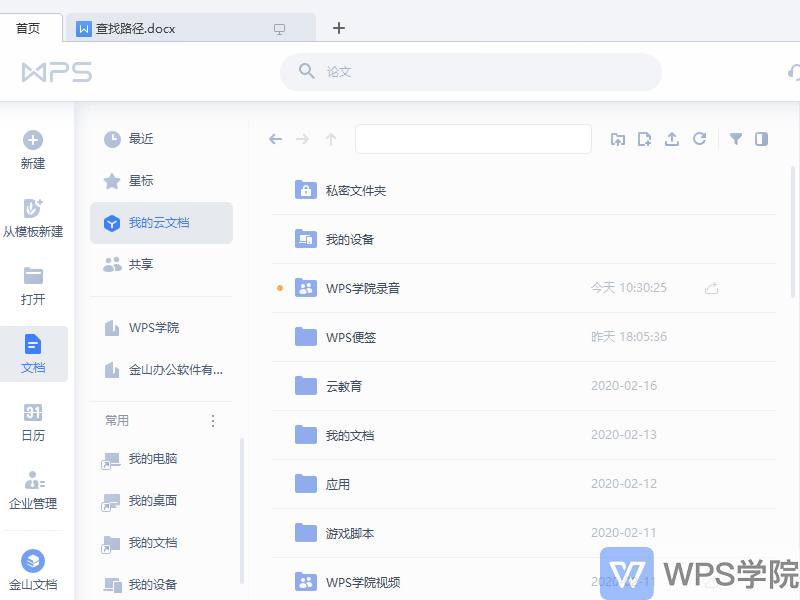Click the 2020-02-16 date

(x=623, y=386)
